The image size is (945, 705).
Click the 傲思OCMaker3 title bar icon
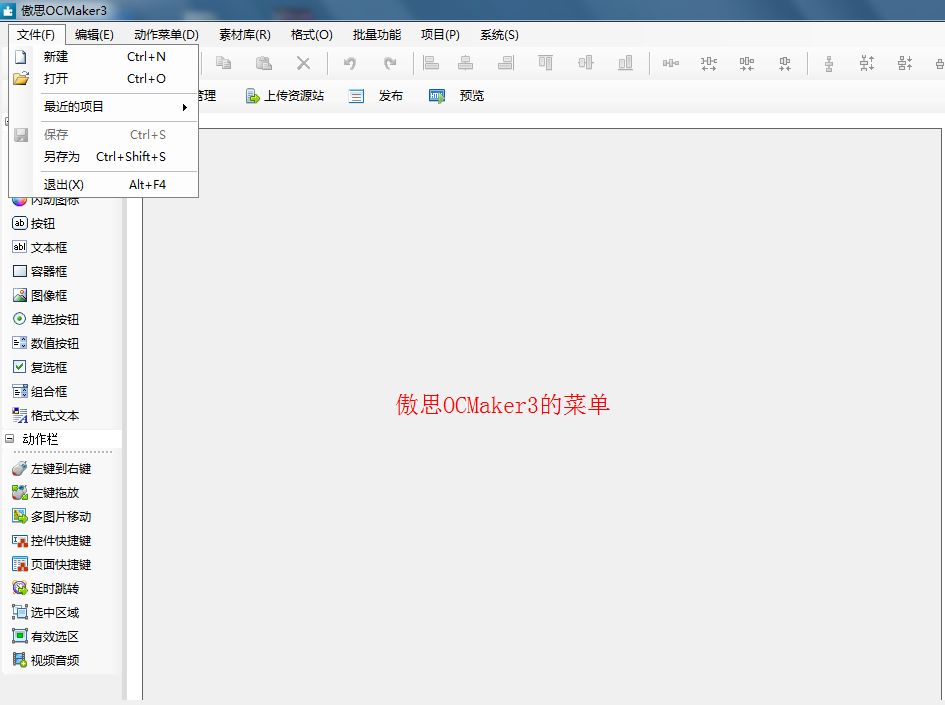[8, 10]
